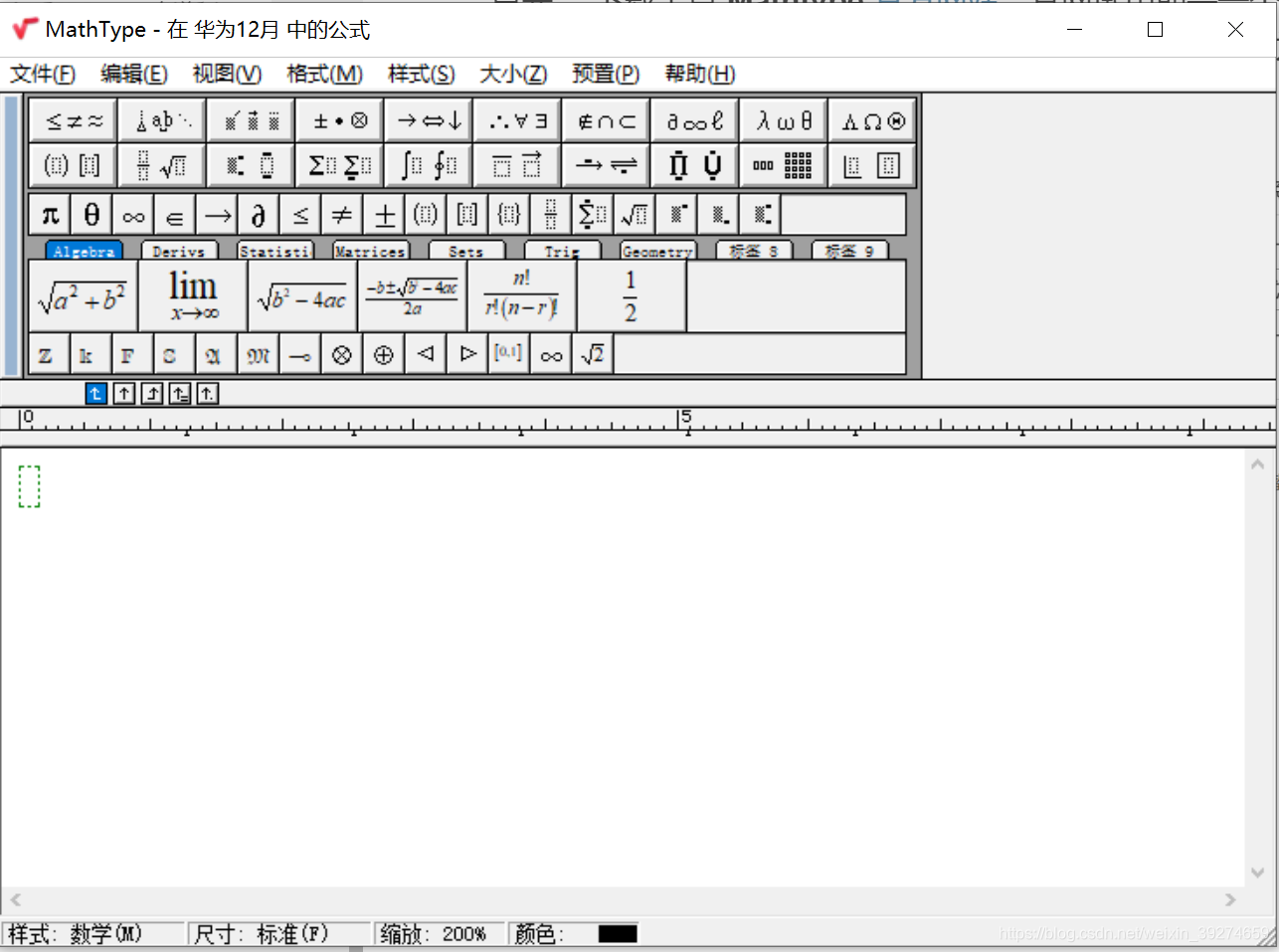Open the matrix templates palette
The image size is (1279, 952).
pyautogui.click(x=783, y=165)
